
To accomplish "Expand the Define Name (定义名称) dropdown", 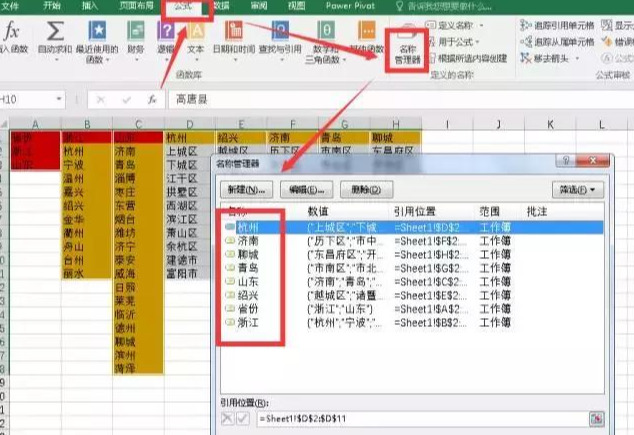I will (x=482, y=25).
